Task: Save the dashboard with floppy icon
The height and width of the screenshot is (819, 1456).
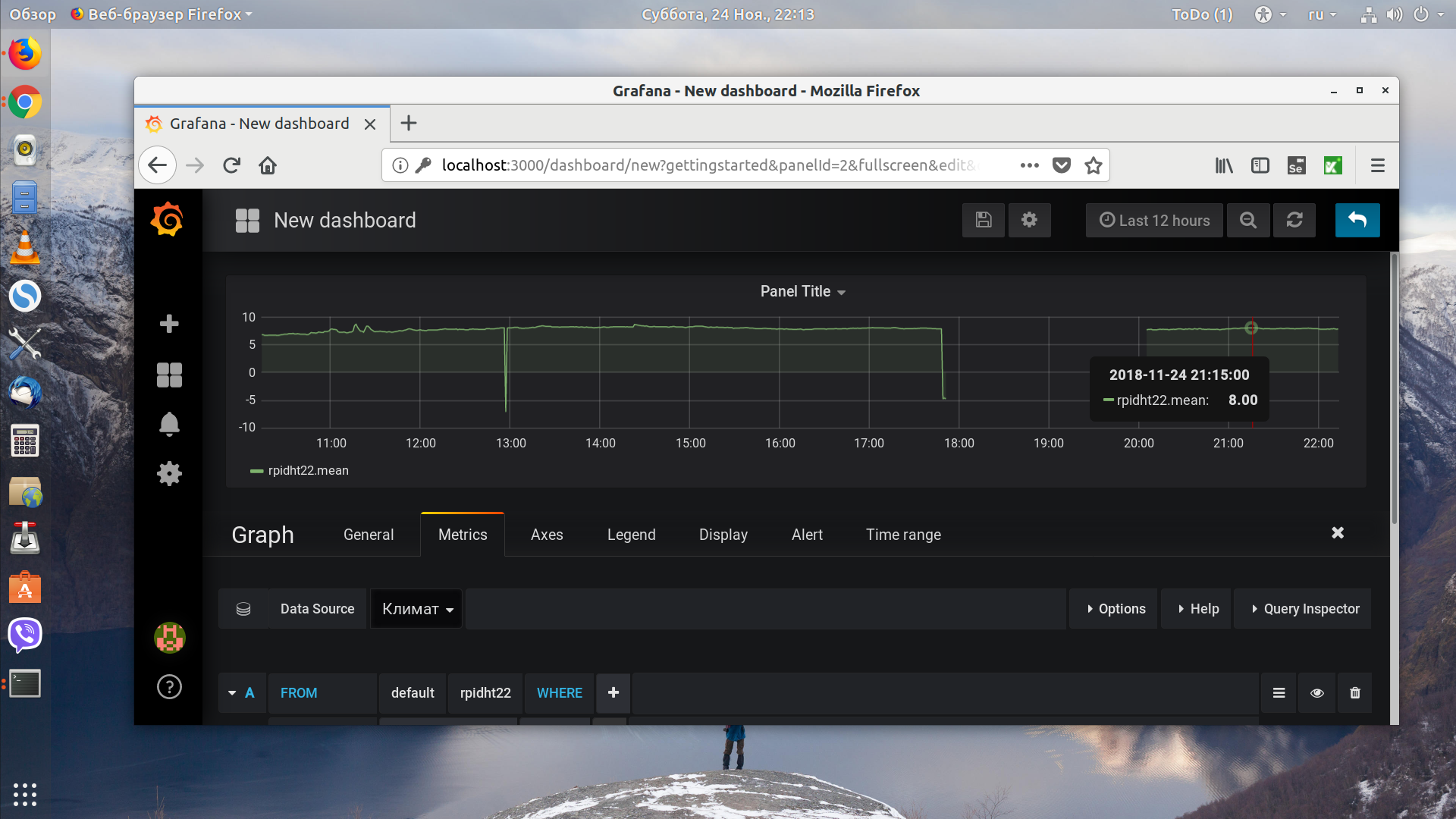Action: (984, 220)
